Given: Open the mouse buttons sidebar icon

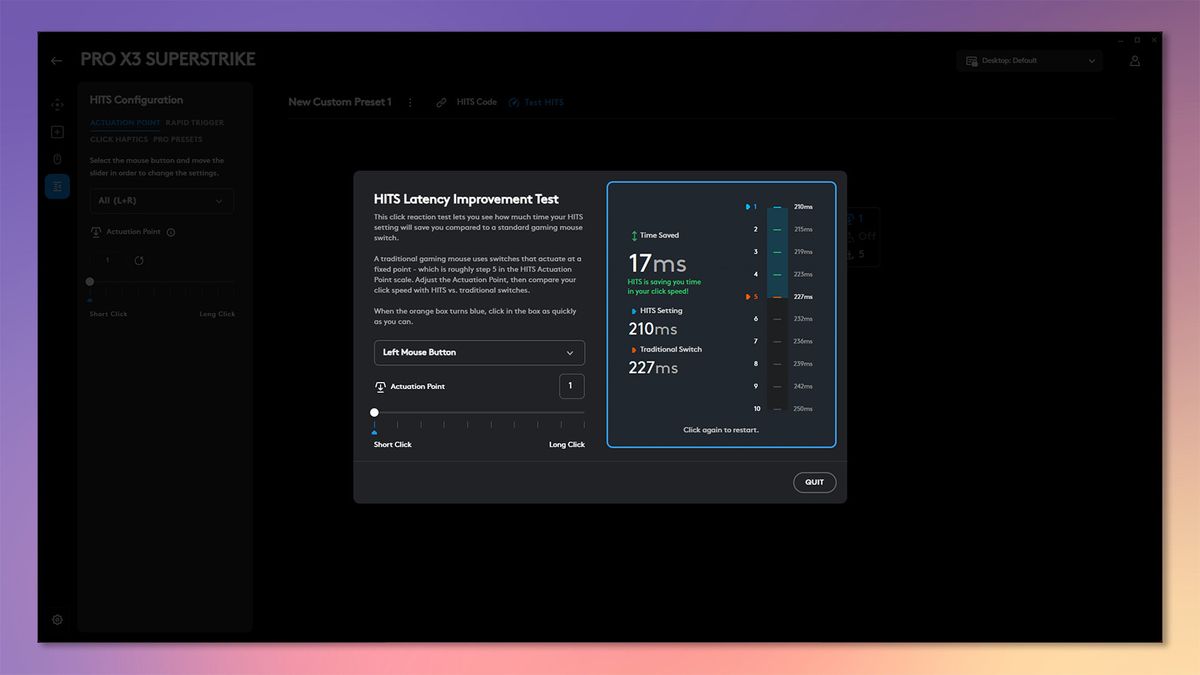Looking at the screenshot, I should click(57, 159).
